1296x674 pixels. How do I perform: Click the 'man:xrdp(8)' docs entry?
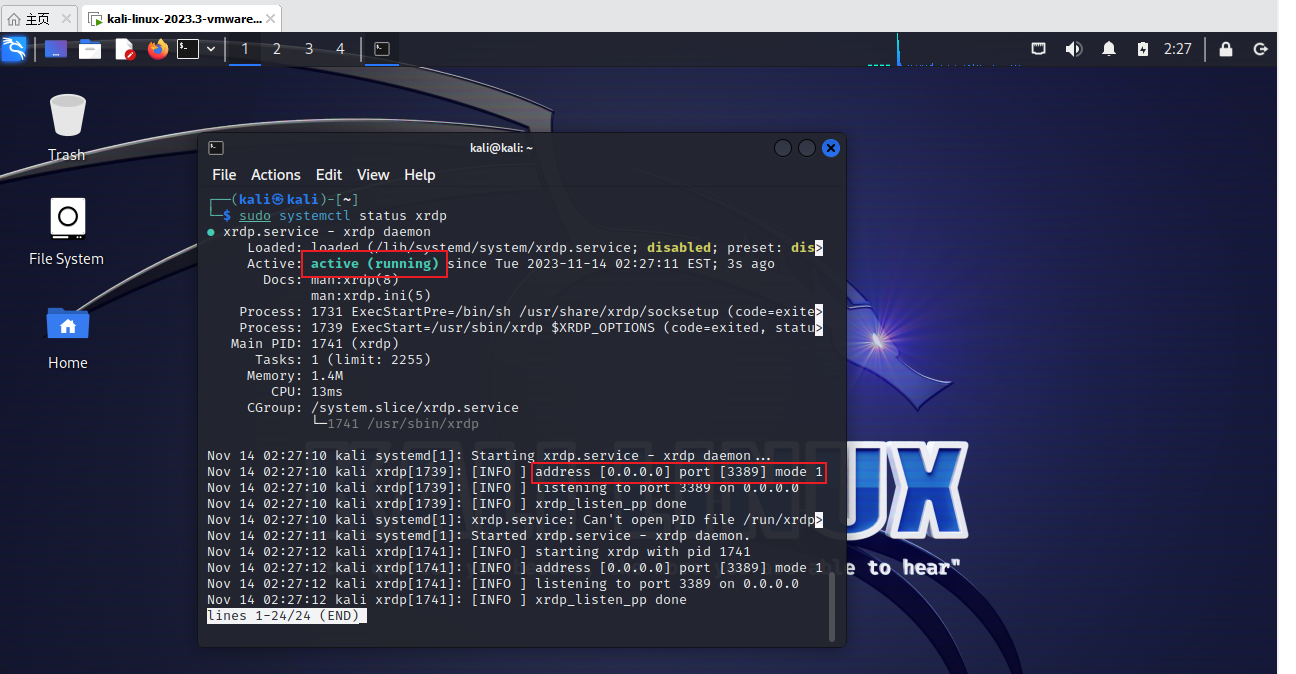[x=355, y=280]
